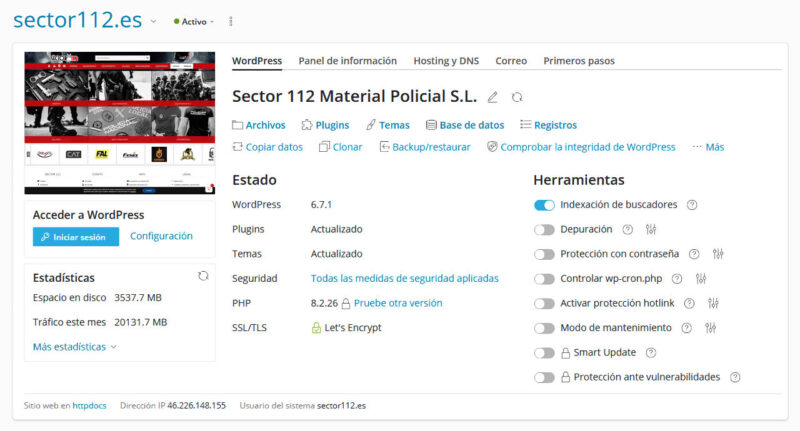Click the lock icon beside Protección ante vulnerabilidades
The image size is (800, 431).
click(x=565, y=377)
